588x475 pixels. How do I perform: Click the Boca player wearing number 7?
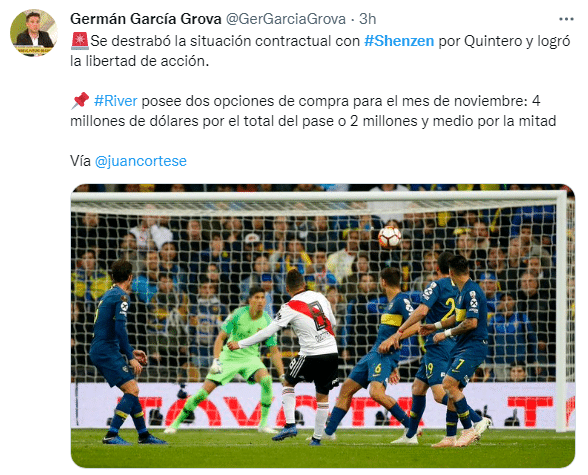(464, 349)
